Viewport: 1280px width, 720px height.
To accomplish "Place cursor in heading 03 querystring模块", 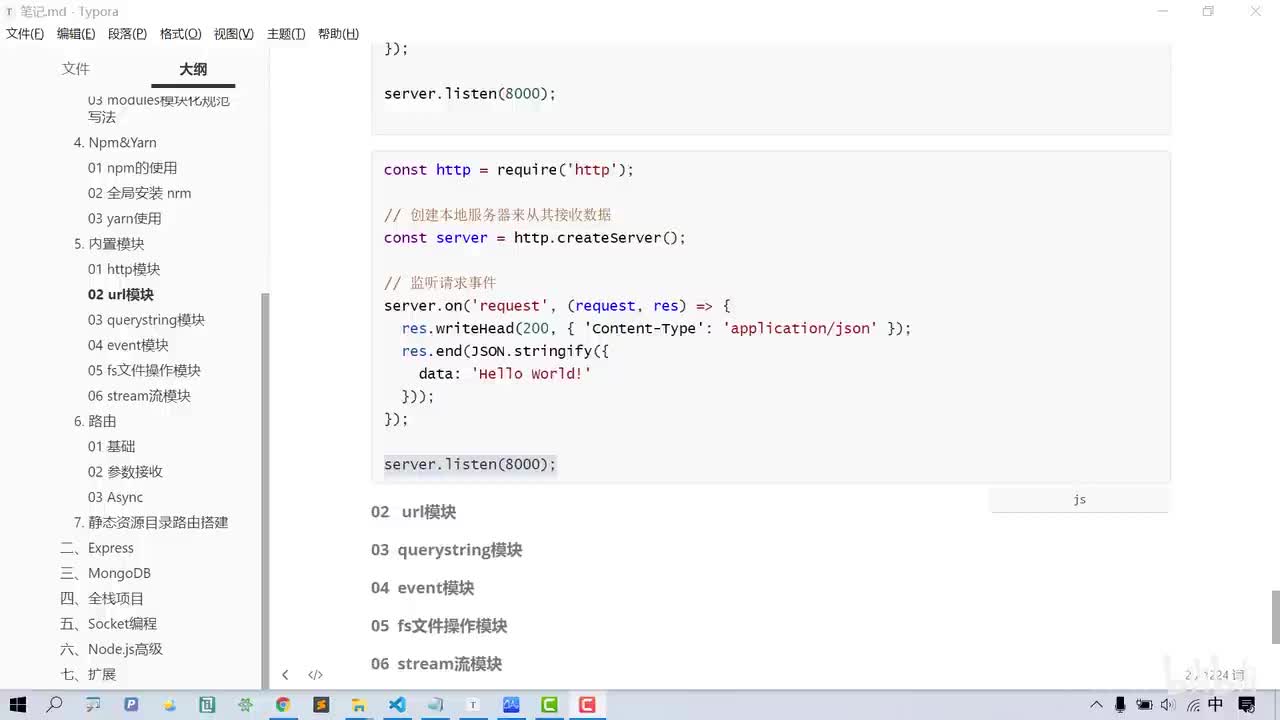I will click(447, 550).
